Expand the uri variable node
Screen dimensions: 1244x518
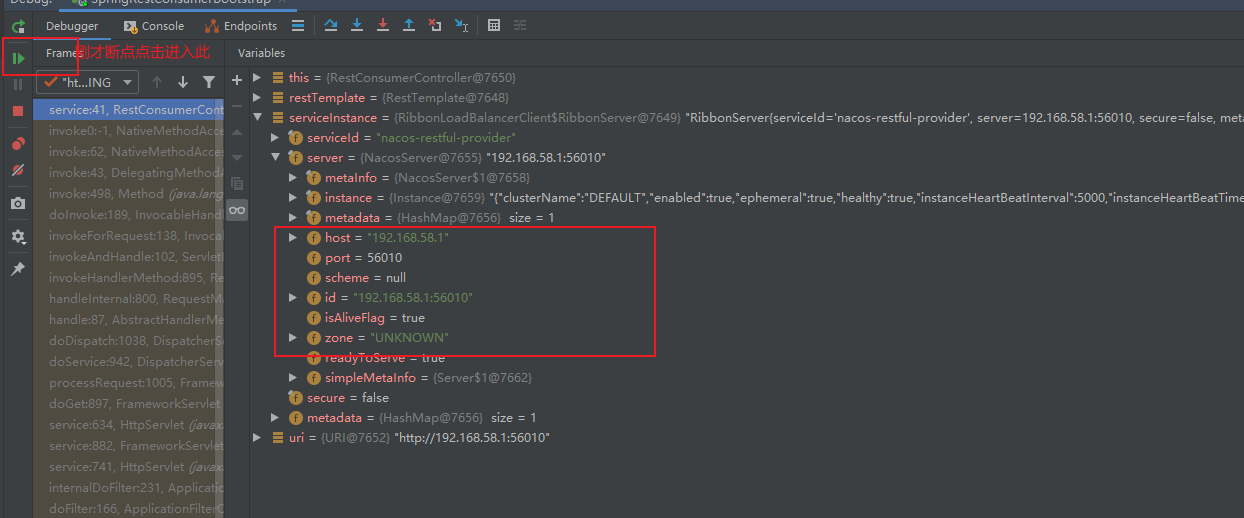[x=258, y=438]
